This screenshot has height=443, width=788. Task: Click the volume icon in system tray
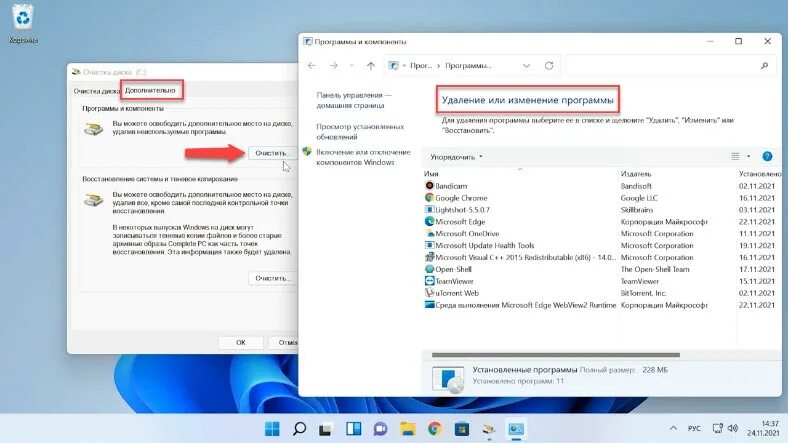pyautogui.click(x=733, y=428)
